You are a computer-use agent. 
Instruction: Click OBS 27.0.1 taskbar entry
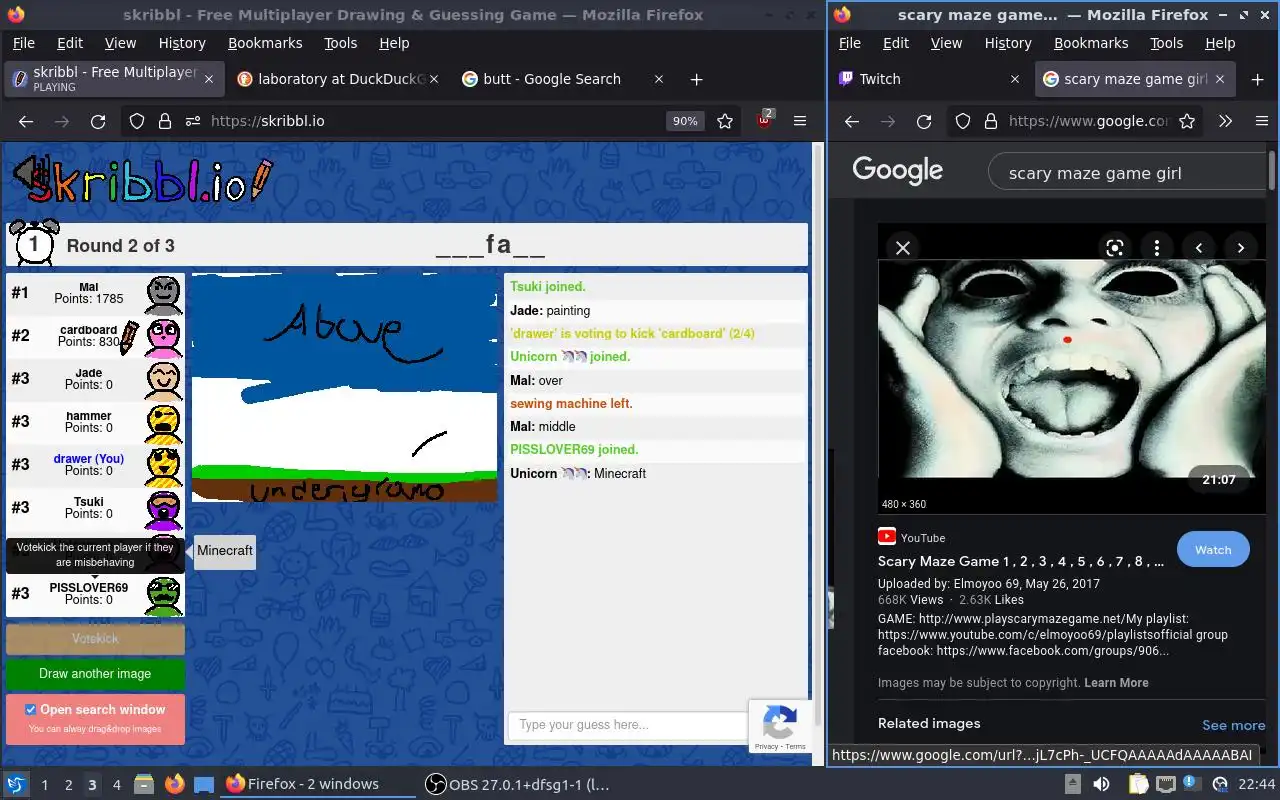518,785
